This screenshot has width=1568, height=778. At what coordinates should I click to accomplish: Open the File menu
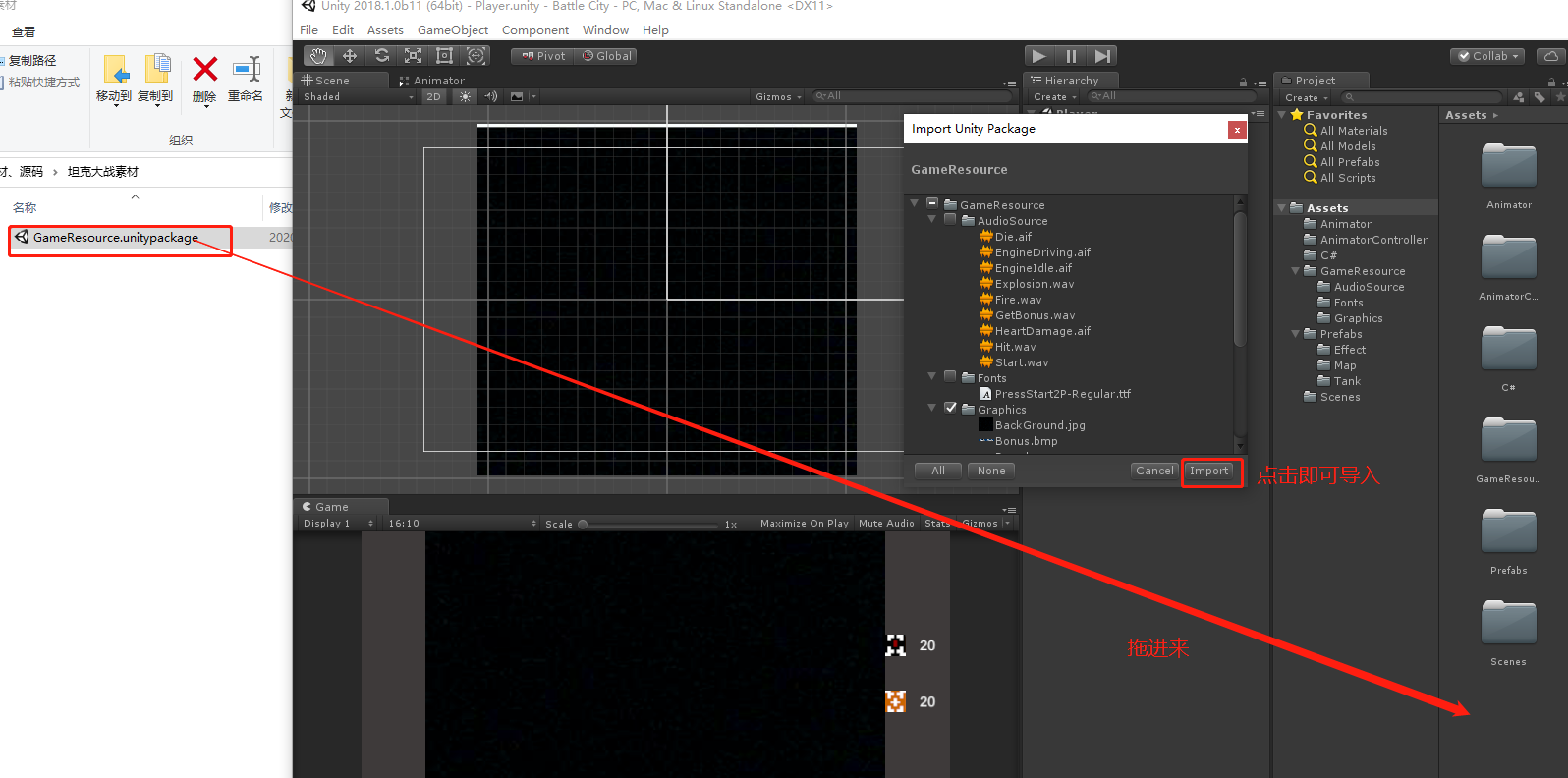[x=308, y=30]
